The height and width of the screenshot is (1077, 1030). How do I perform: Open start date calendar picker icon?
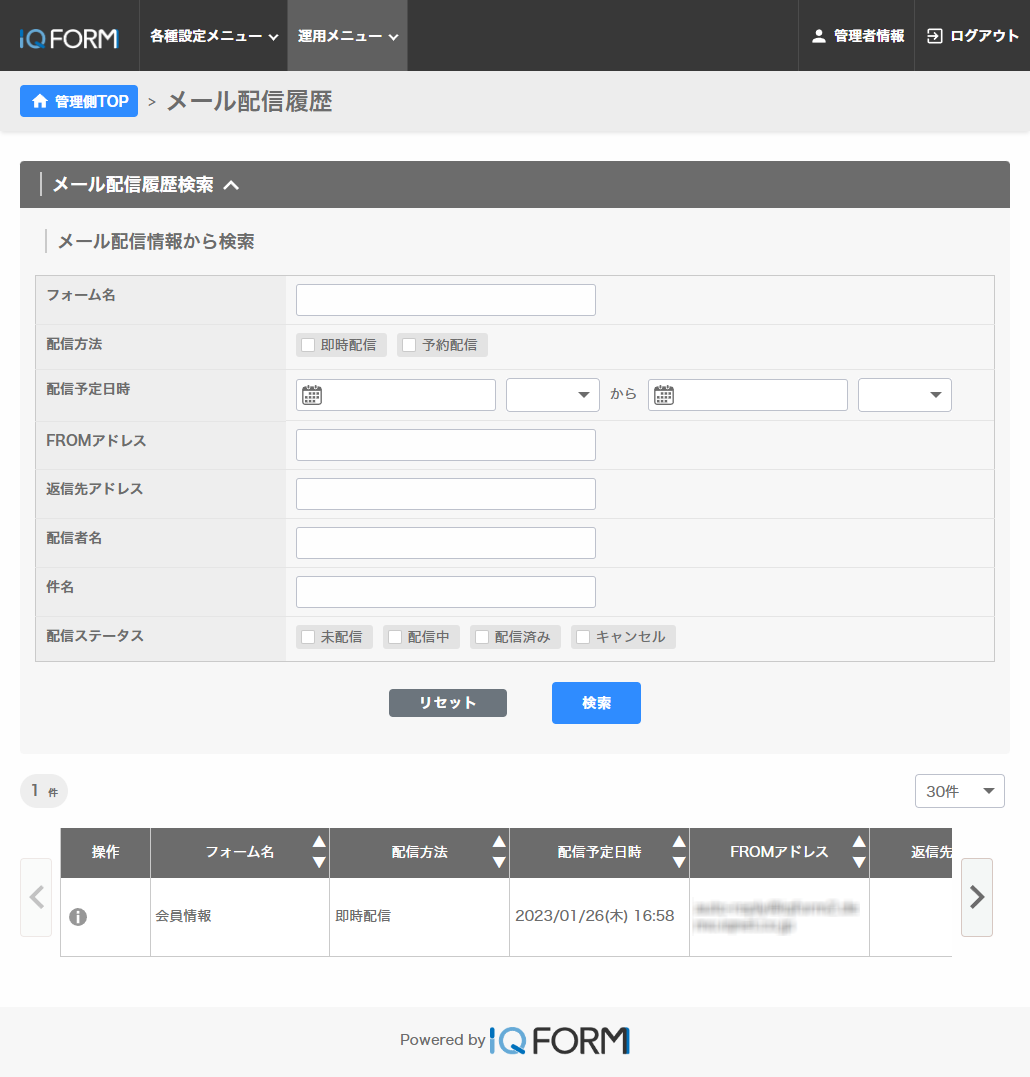point(312,395)
